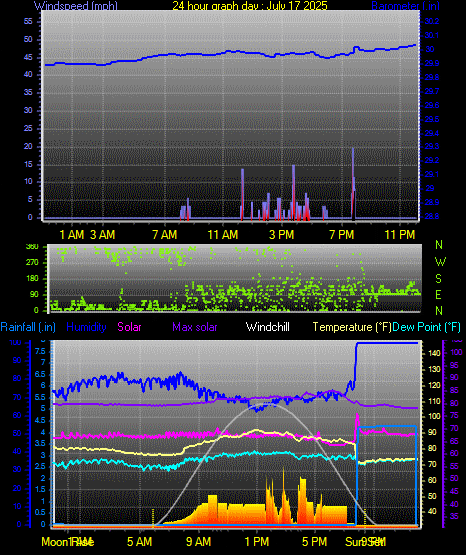Click the Windspeed (mph) axis title
Screen dimensions: 466x555
[76, 6]
